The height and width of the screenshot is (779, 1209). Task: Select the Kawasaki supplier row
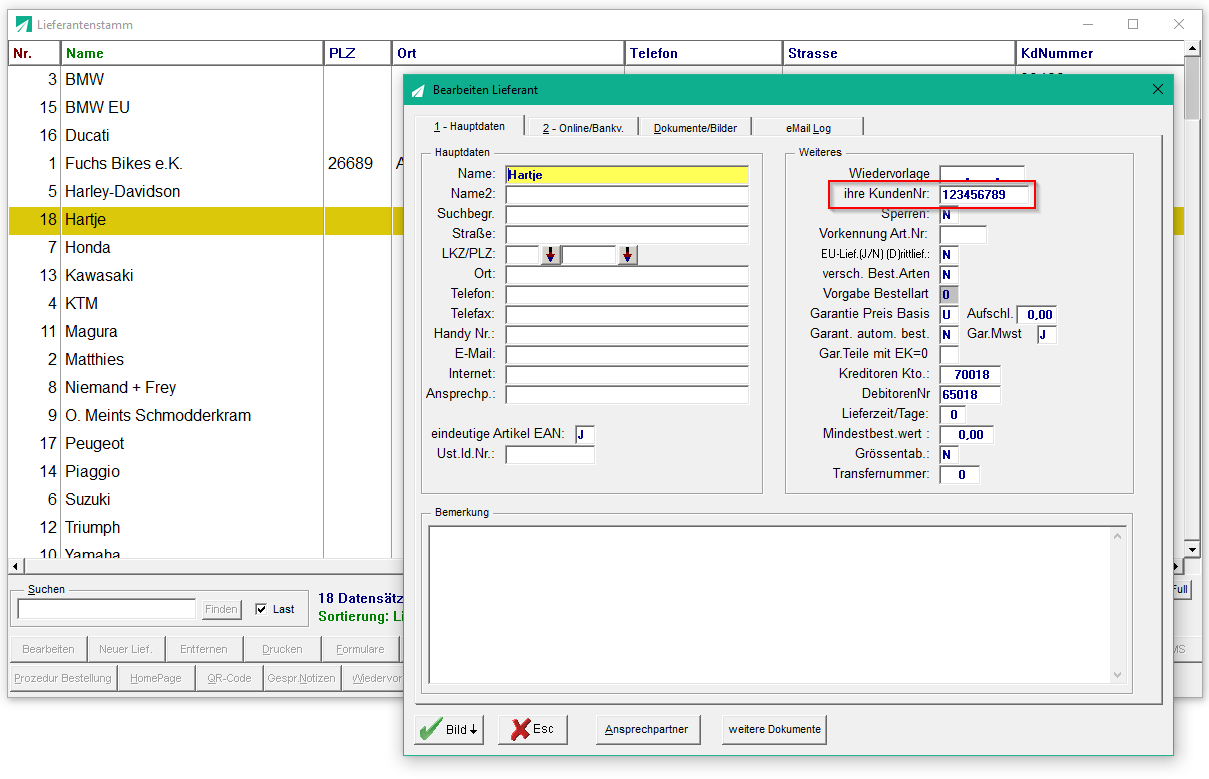click(x=206, y=275)
